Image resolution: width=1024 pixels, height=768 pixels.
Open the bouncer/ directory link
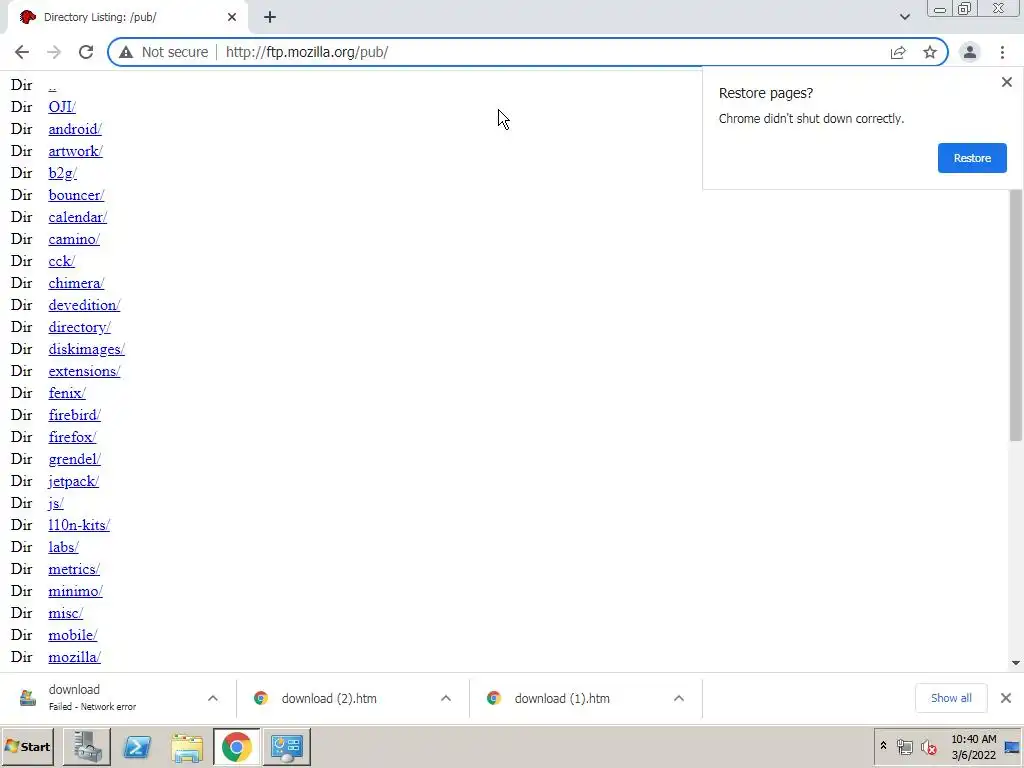[76, 195]
